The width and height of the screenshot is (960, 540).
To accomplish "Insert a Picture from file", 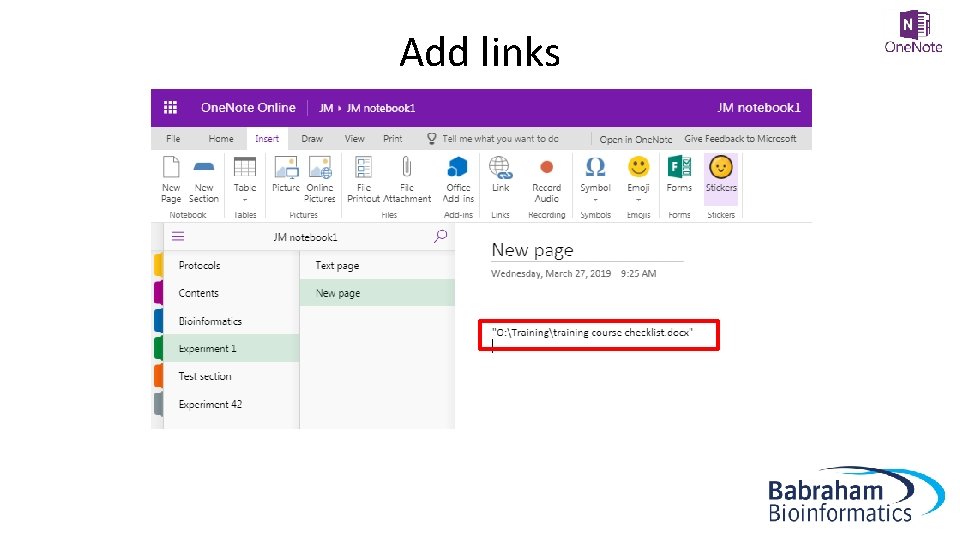I will coord(286,174).
